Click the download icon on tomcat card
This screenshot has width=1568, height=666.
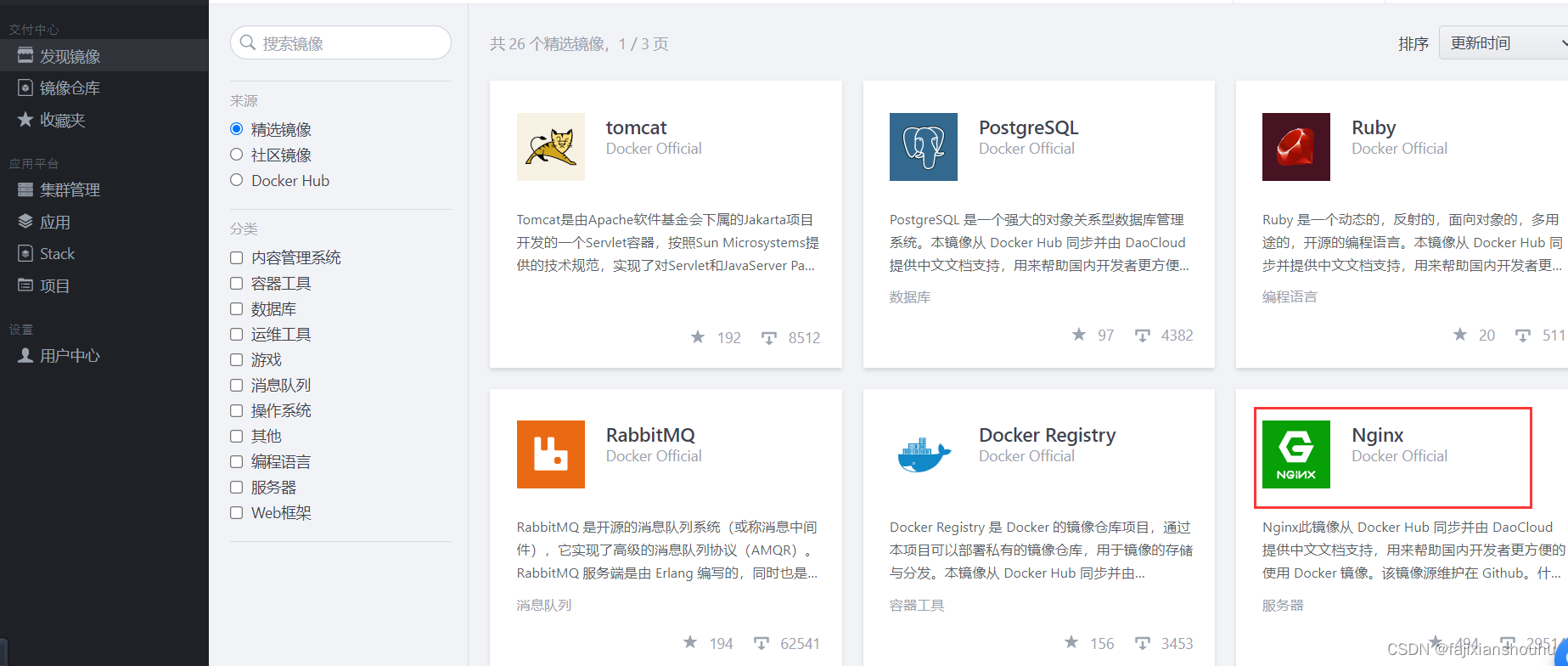(x=769, y=338)
